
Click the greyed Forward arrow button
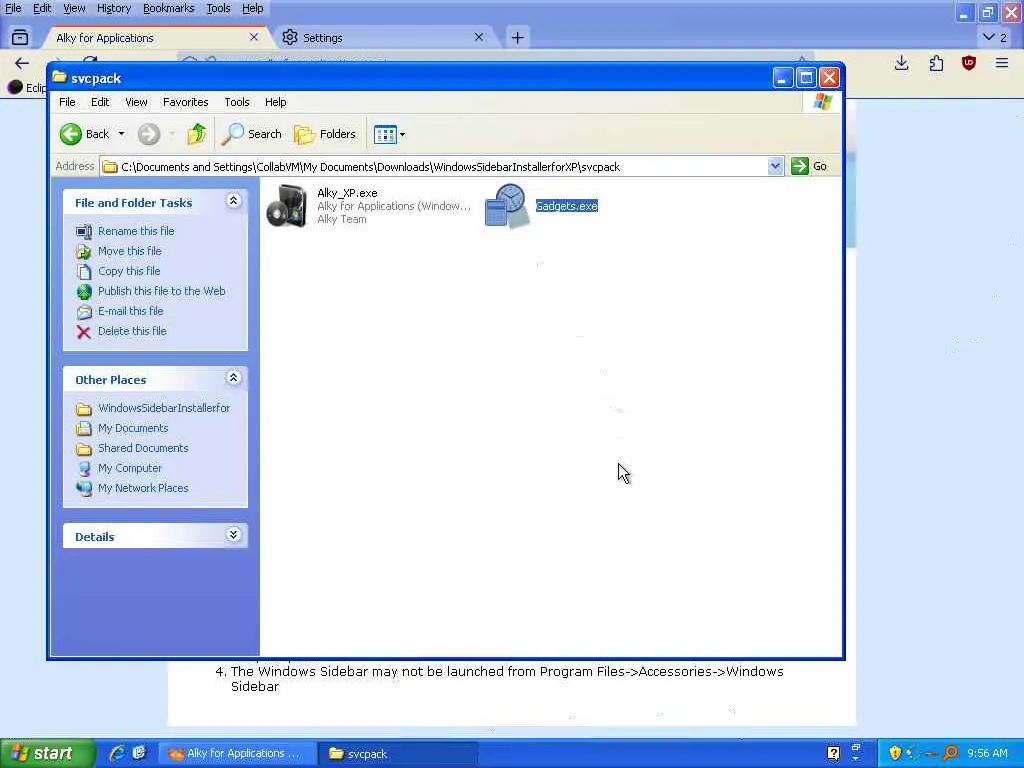(149, 135)
